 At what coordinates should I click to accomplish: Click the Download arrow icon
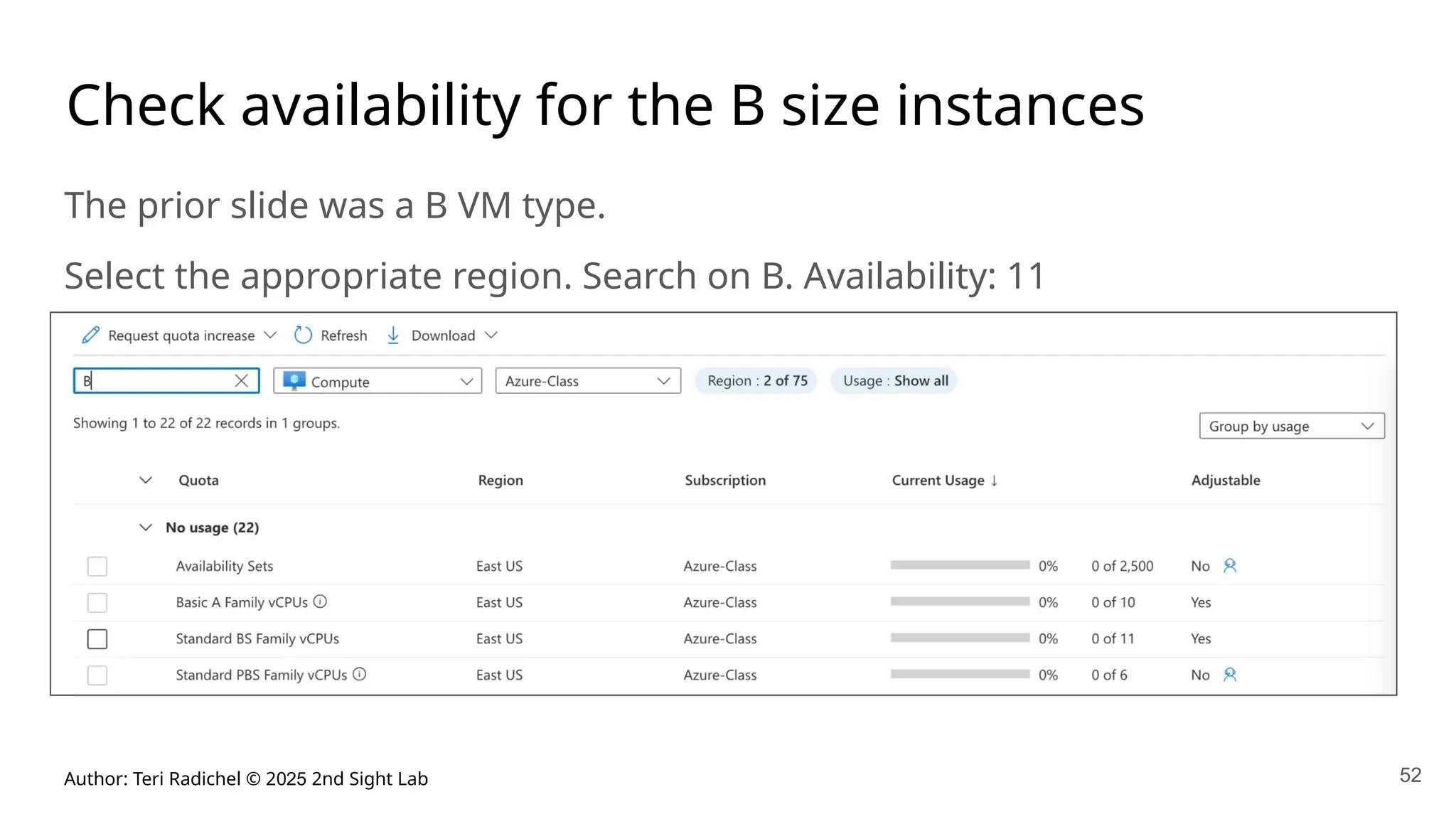click(x=393, y=335)
